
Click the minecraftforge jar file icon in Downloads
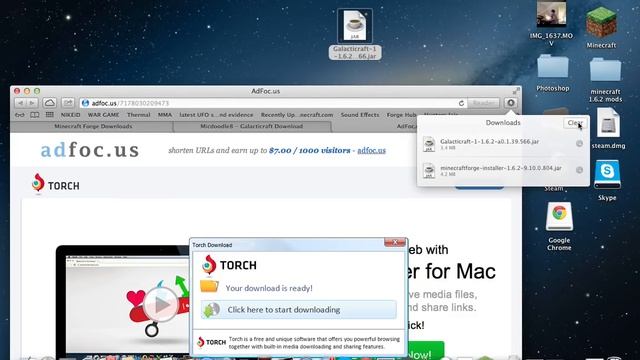429,171
